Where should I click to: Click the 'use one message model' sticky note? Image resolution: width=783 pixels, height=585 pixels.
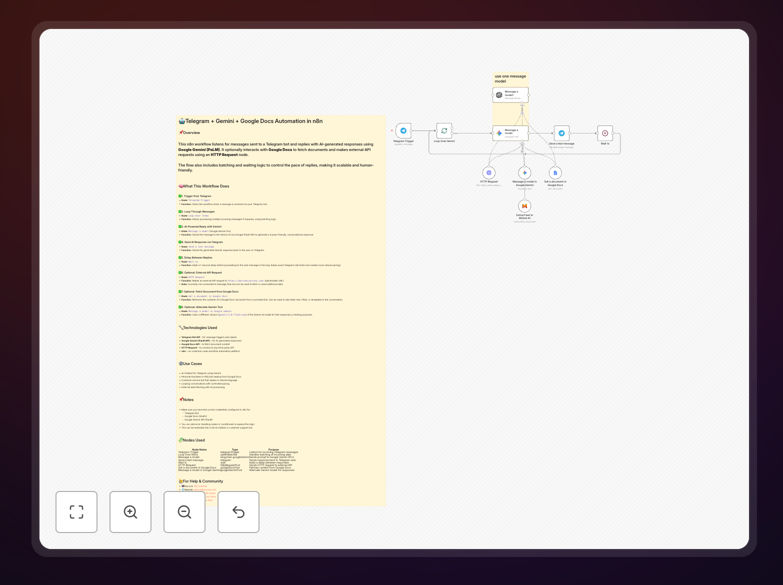(x=510, y=78)
